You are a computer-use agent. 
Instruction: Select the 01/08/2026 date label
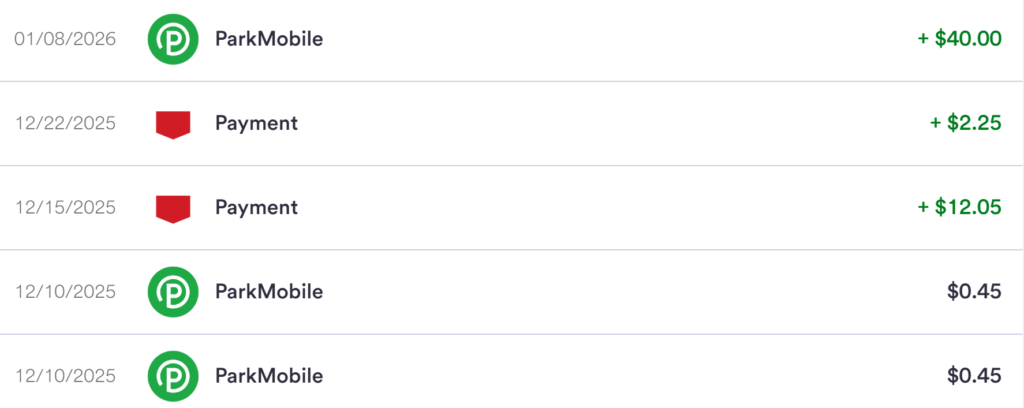click(x=66, y=39)
